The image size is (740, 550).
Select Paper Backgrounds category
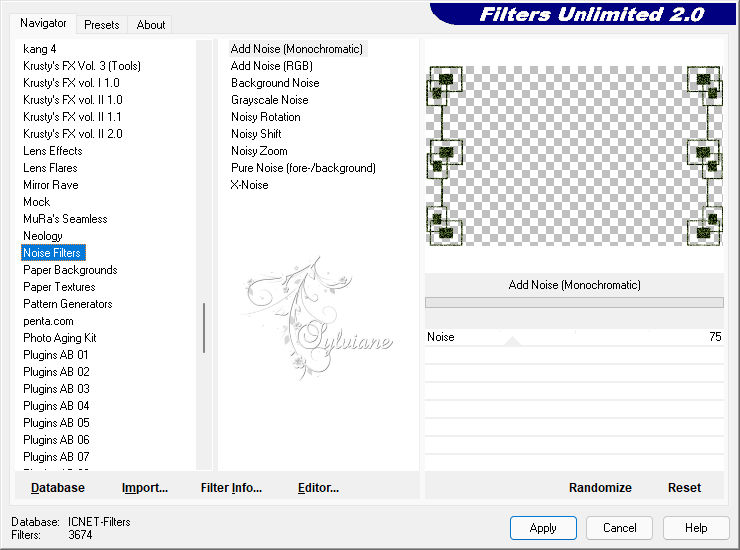(70, 270)
